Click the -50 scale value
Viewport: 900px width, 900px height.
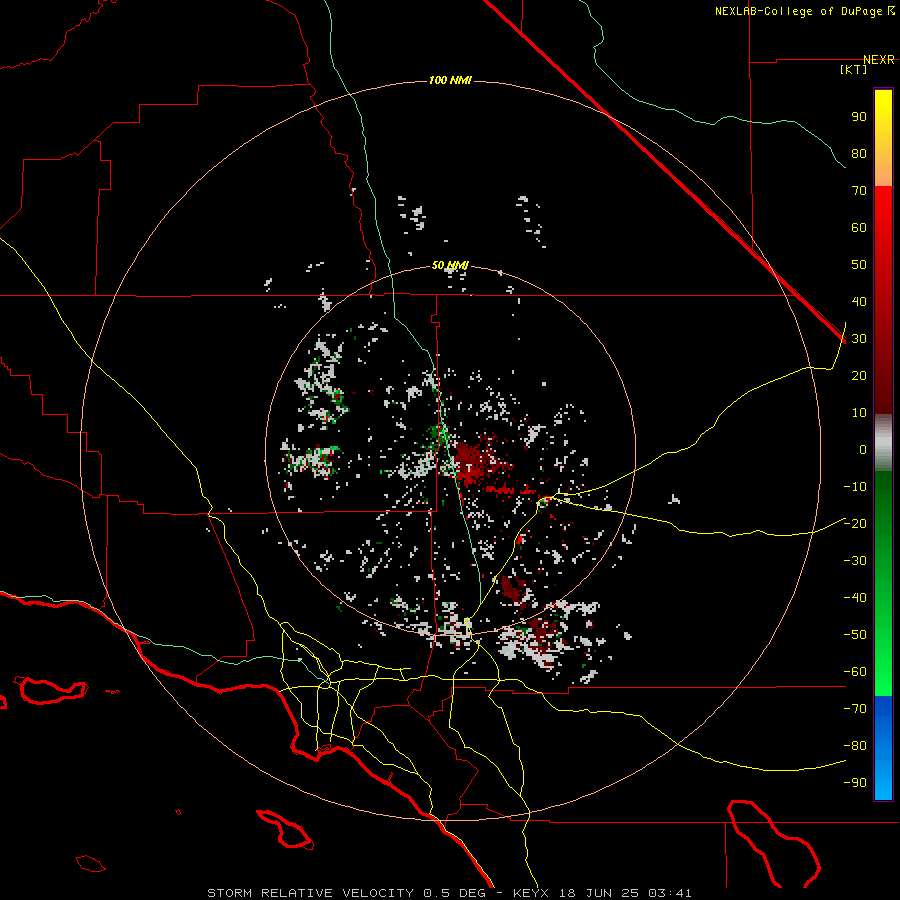tap(855, 635)
